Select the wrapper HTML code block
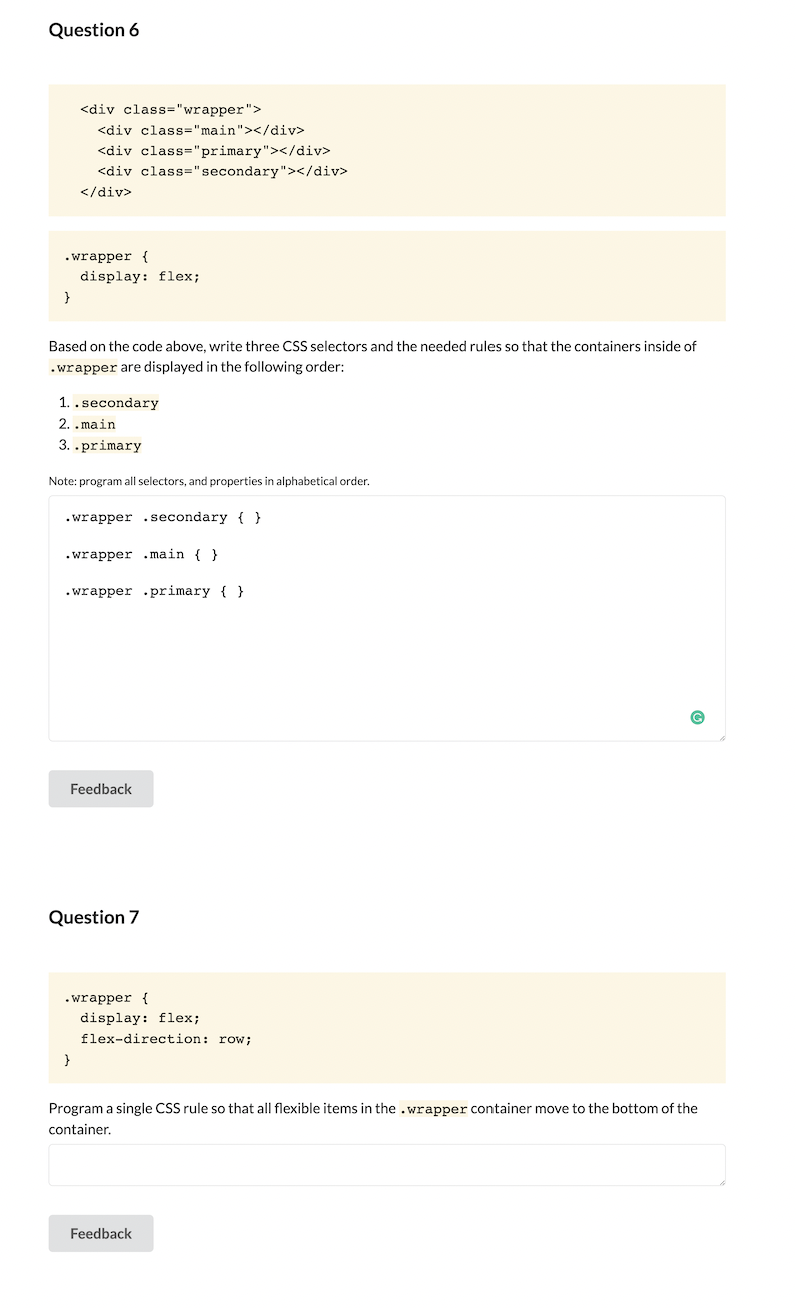796x1308 pixels. pos(387,150)
